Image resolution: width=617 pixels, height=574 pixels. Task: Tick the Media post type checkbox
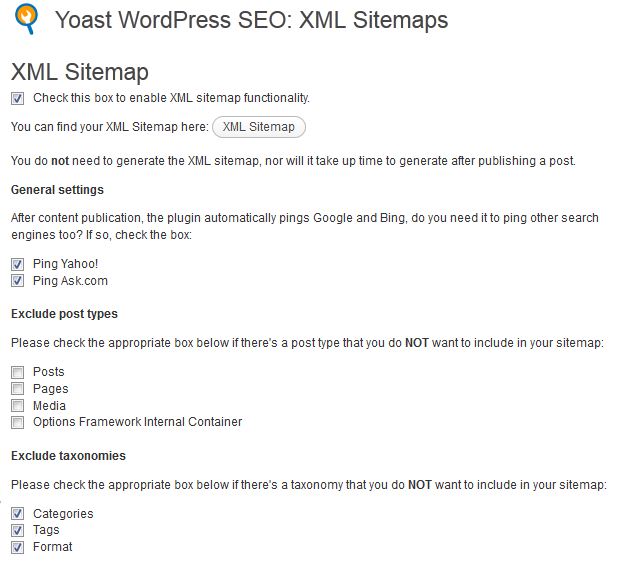[x=17, y=406]
